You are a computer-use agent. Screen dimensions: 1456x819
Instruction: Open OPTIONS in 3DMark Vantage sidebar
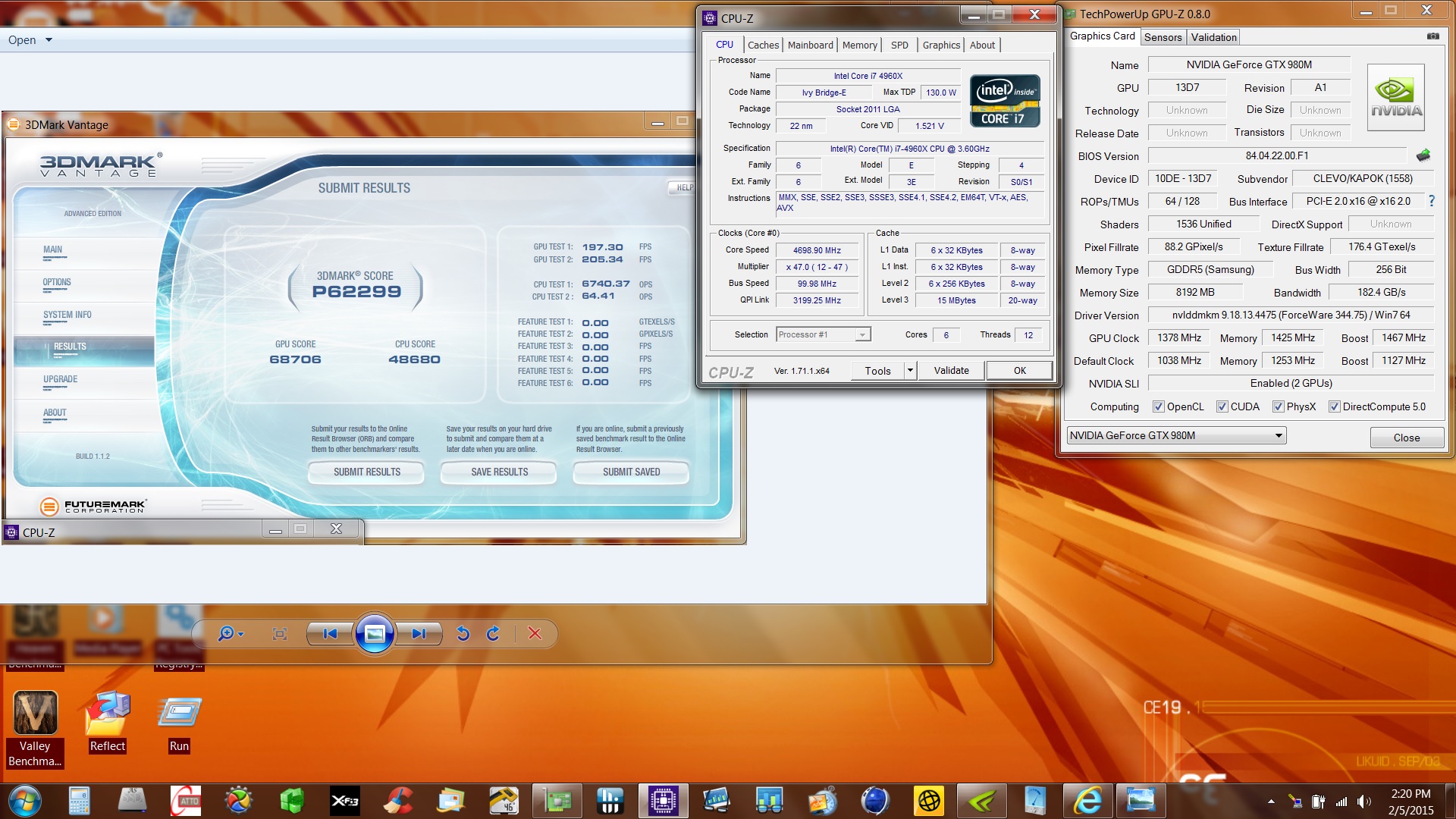pos(57,282)
